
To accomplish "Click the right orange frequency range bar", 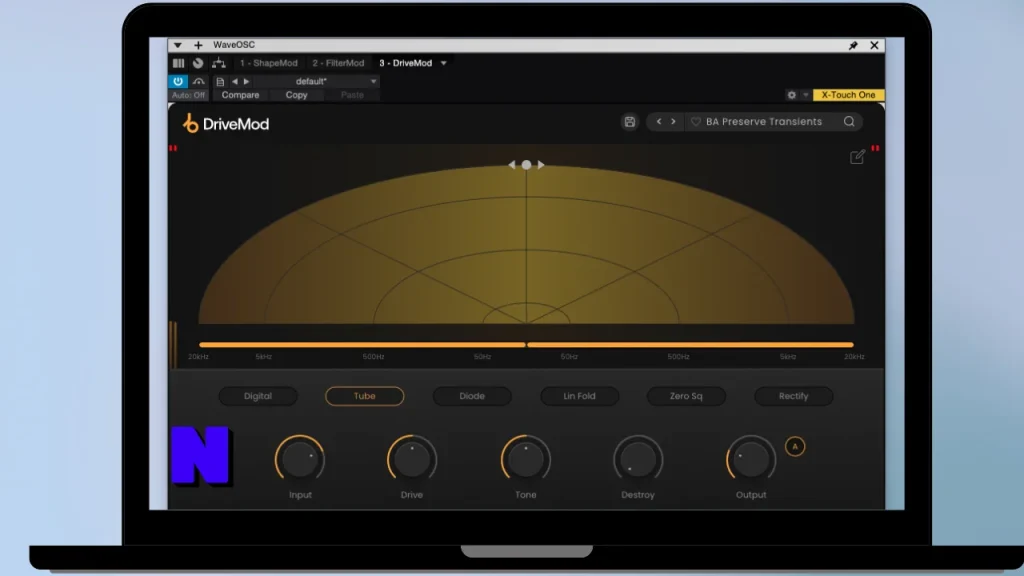I will (690, 344).
